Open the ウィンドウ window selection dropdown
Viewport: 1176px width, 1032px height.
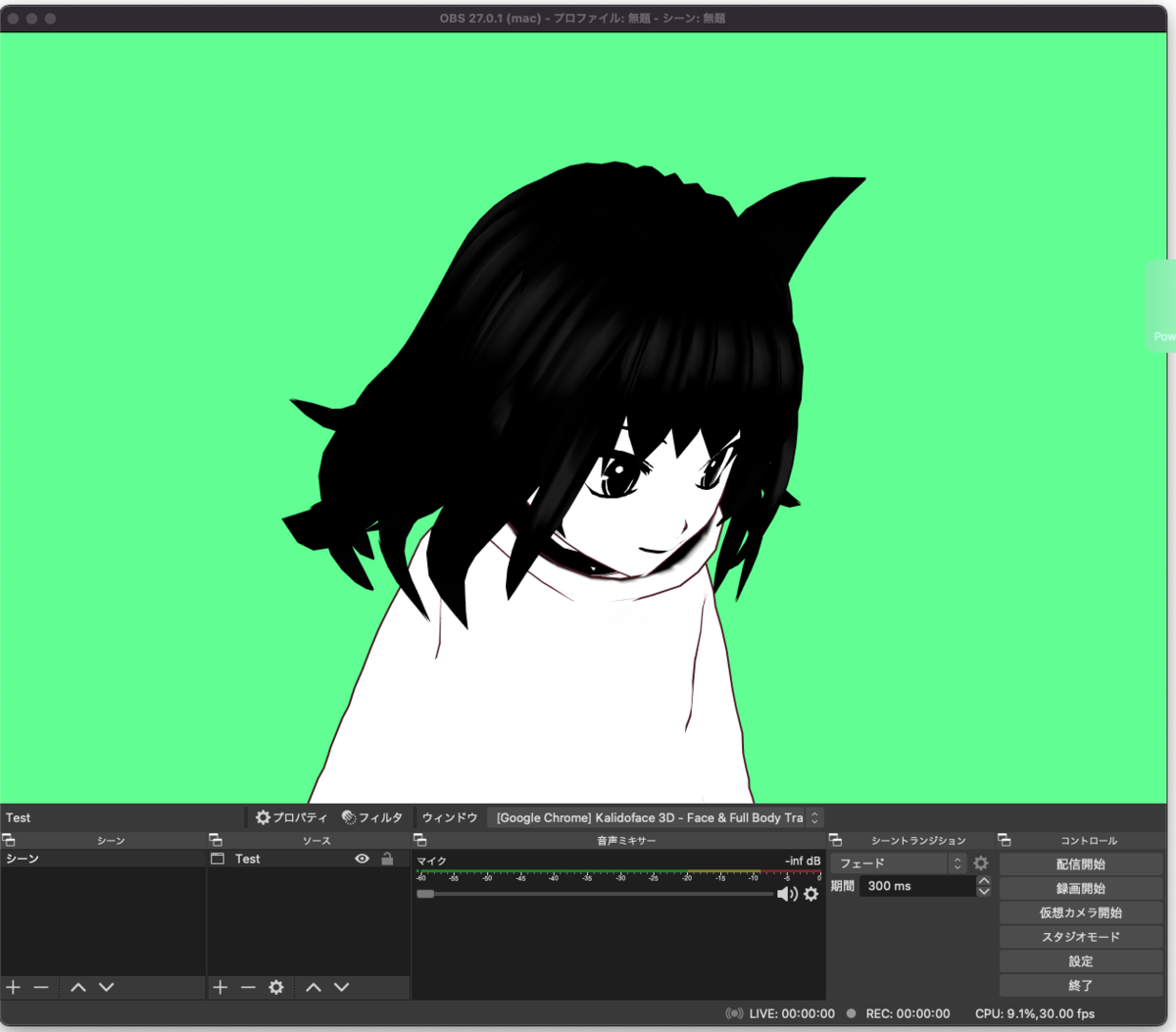point(655,817)
